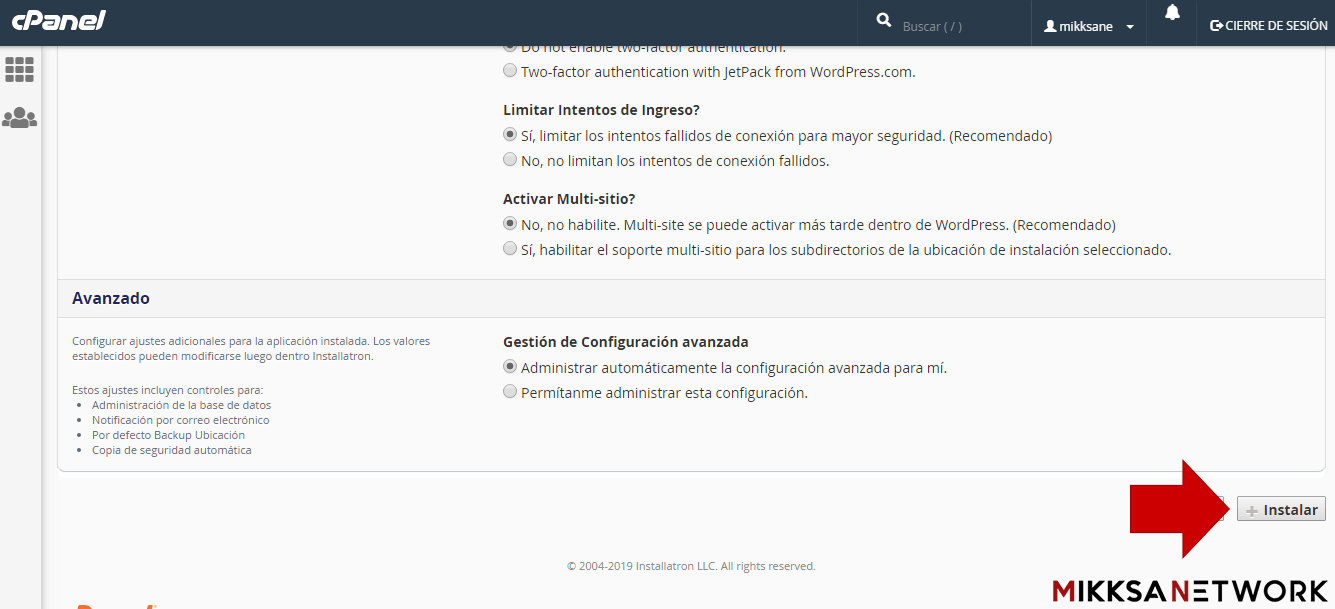Click the user profile icon beside mikksane
The width and height of the screenshot is (1335, 609).
tap(1050, 27)
